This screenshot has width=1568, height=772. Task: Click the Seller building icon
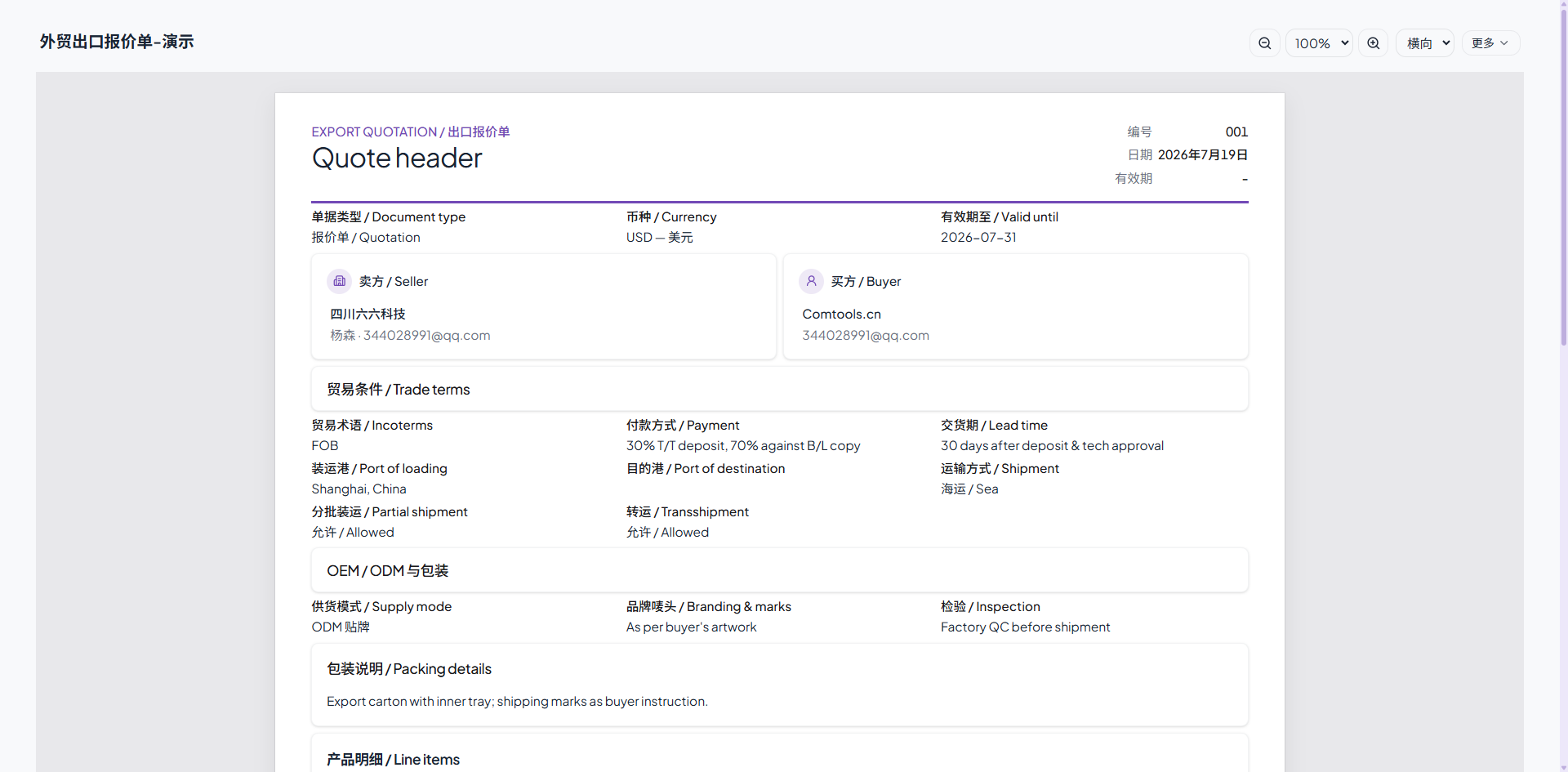(339, 281)
